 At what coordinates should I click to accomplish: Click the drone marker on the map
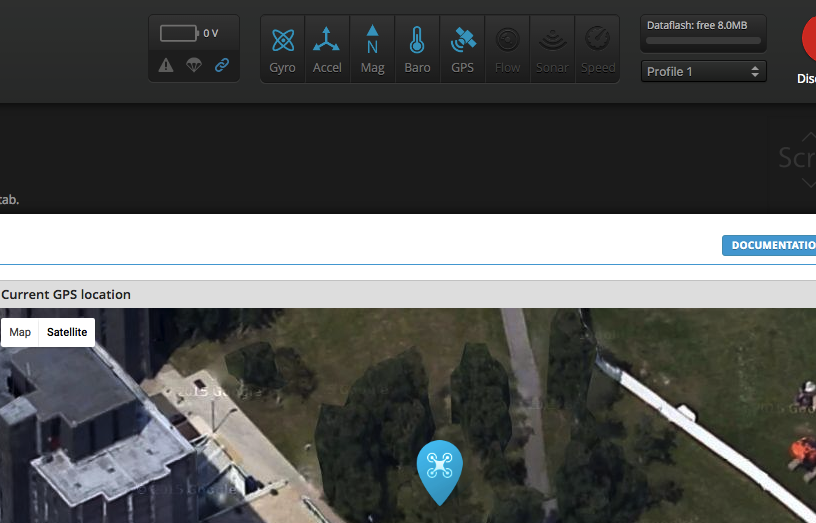point(440,472)
